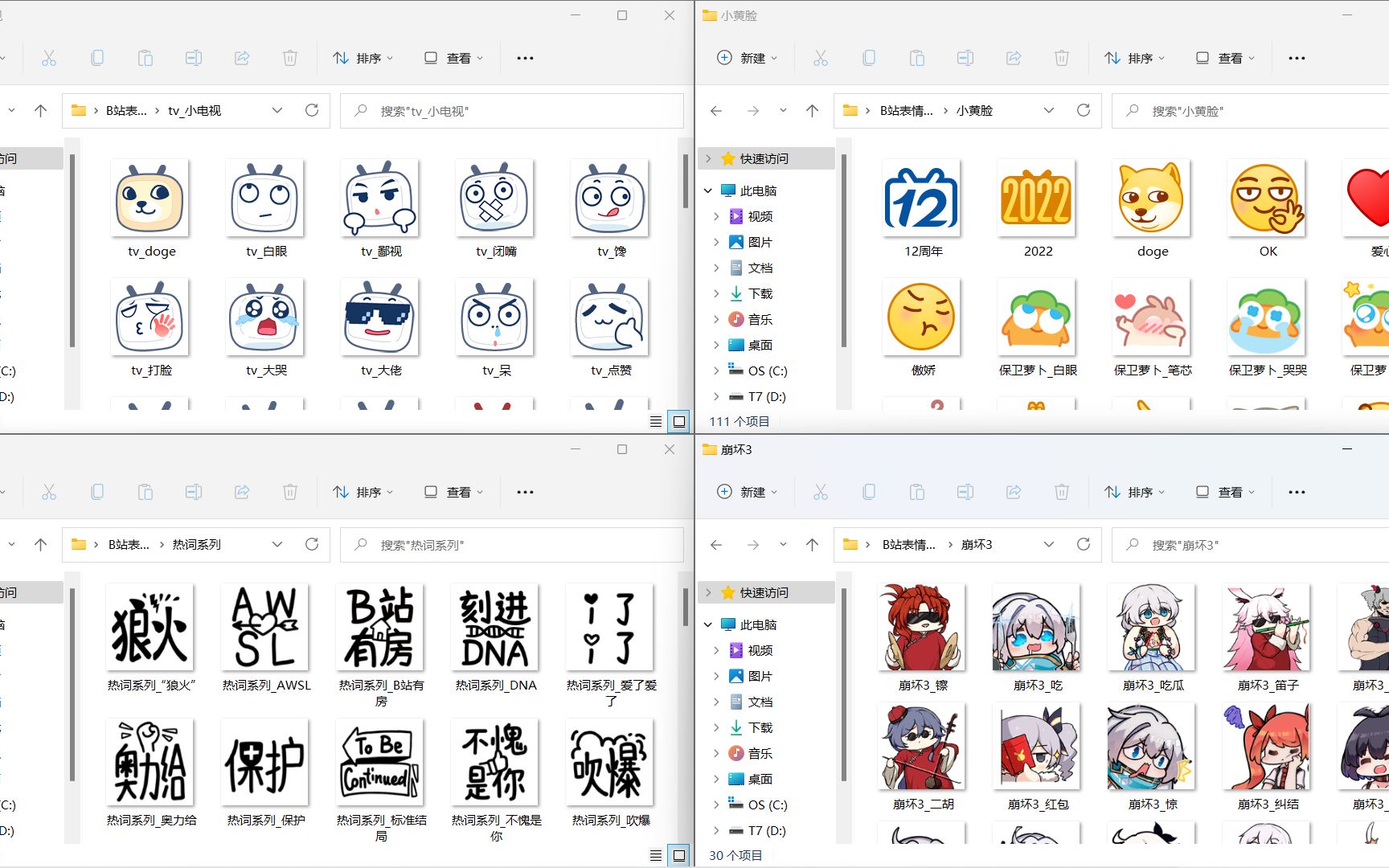Open 音乐 folder in 崩坏3 navigation pane
This screenshot has width=1389, height=868.
coord(760,753)
